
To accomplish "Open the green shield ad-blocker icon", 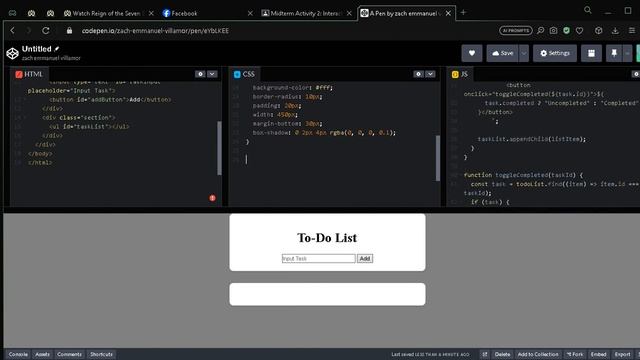I will tap(566, 31).
